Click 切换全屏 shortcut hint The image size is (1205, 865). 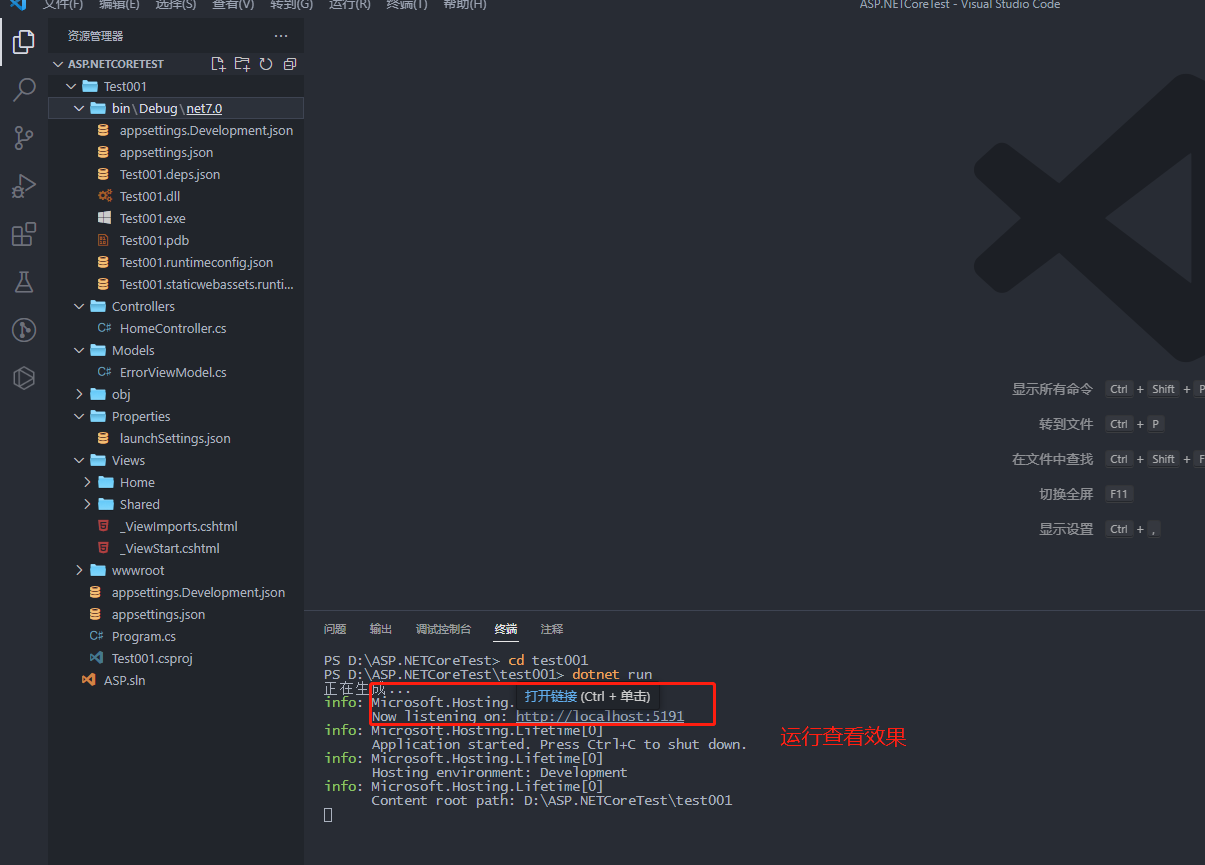[x=1066, y=494]
